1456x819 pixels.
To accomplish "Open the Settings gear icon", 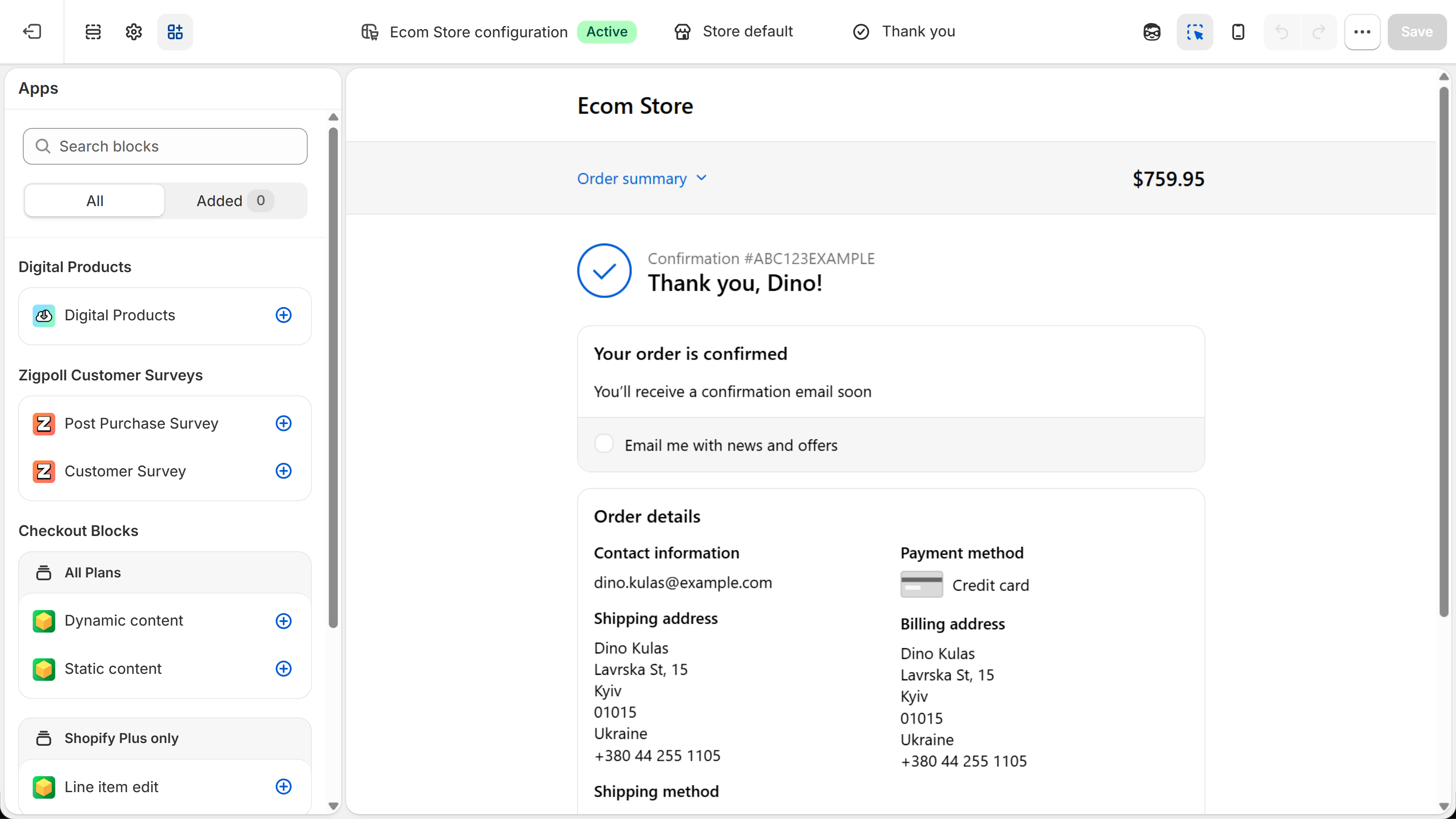I will 134,32.
